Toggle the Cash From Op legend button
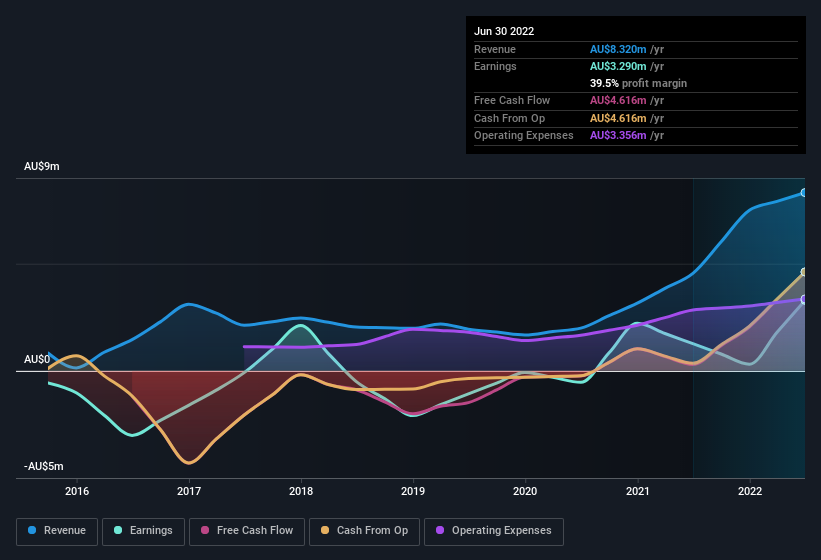The height and width of the screenshot is (560, 821). point(364,531)
